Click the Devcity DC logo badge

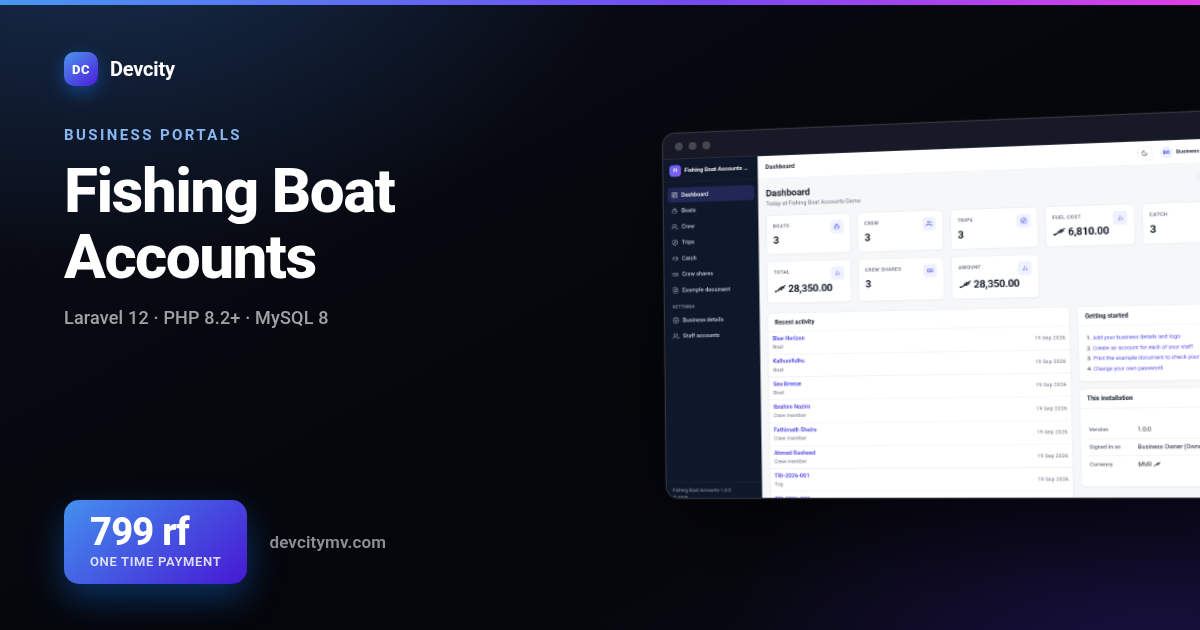(81, 69)
